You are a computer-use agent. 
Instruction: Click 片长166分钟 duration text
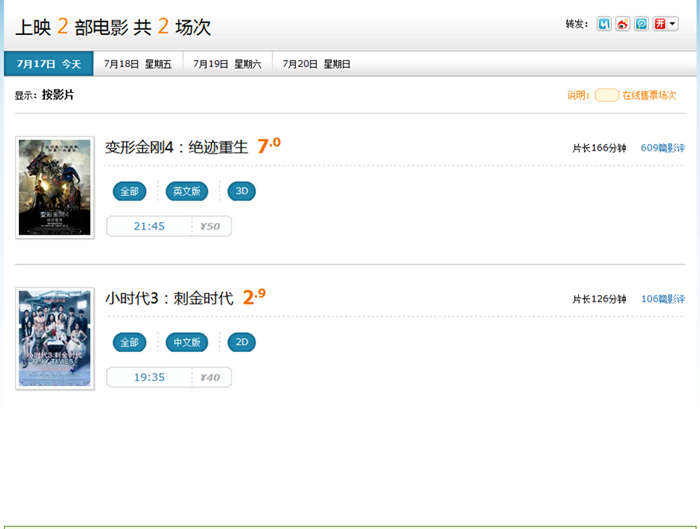pos(599,148)
